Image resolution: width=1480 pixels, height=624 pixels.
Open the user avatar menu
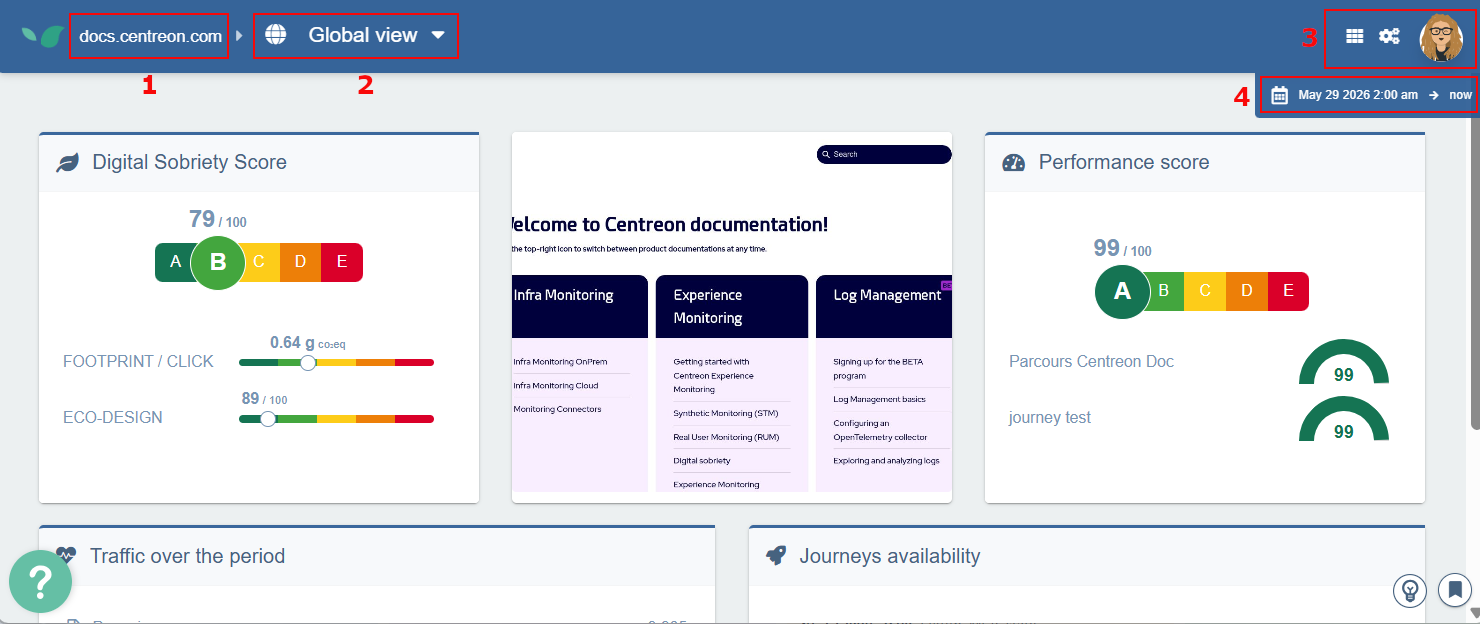1441,38
